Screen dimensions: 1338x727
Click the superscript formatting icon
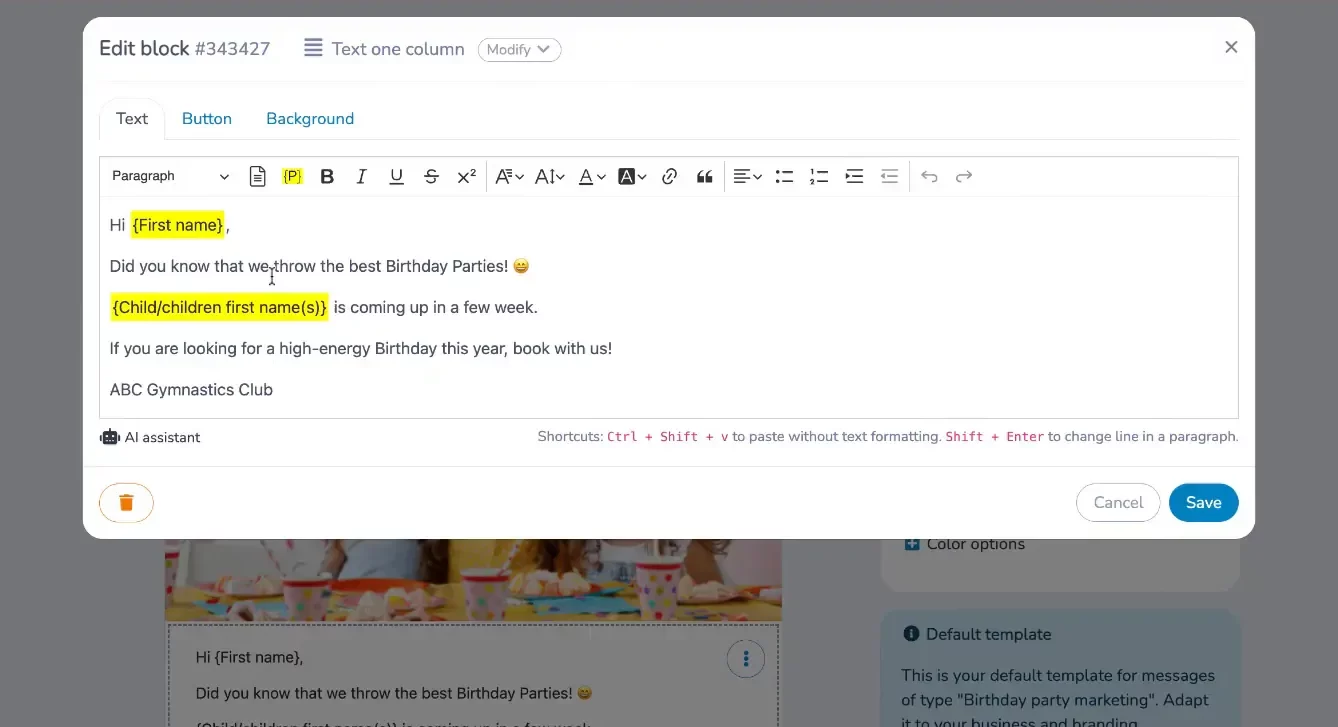click(x=465, y=175)
